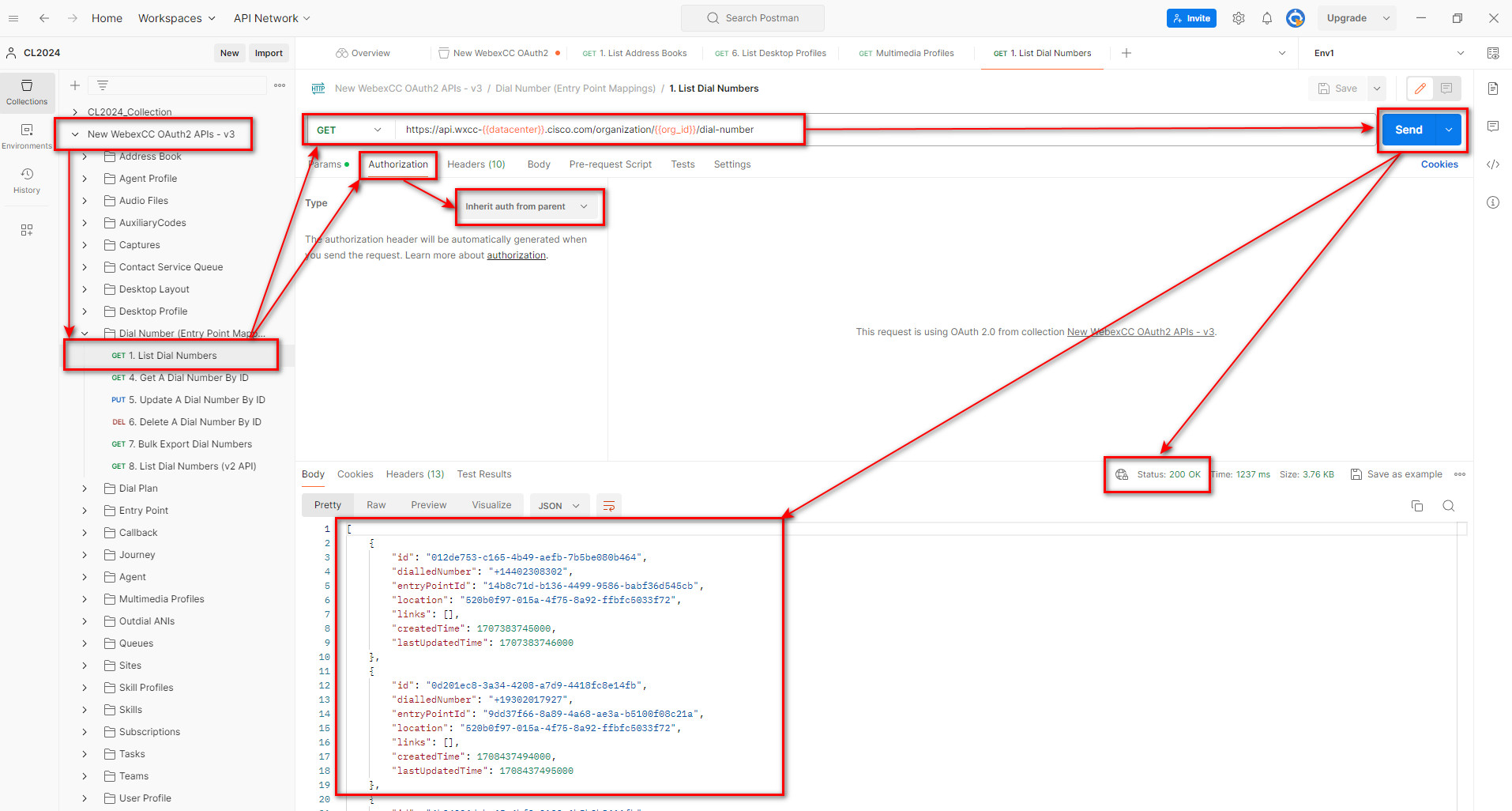Open Collections in the sidebar
Viewport: 1512px width, 811px height.
click(27, 92)
